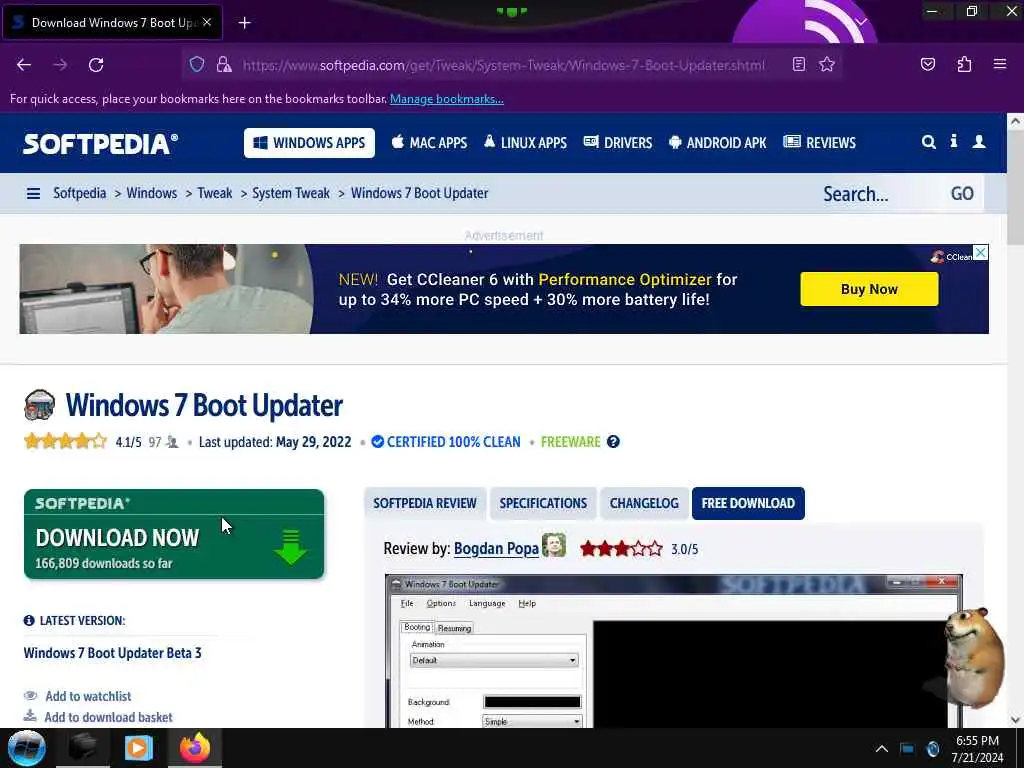Click Add to watchlist

(x=88, y=696)
